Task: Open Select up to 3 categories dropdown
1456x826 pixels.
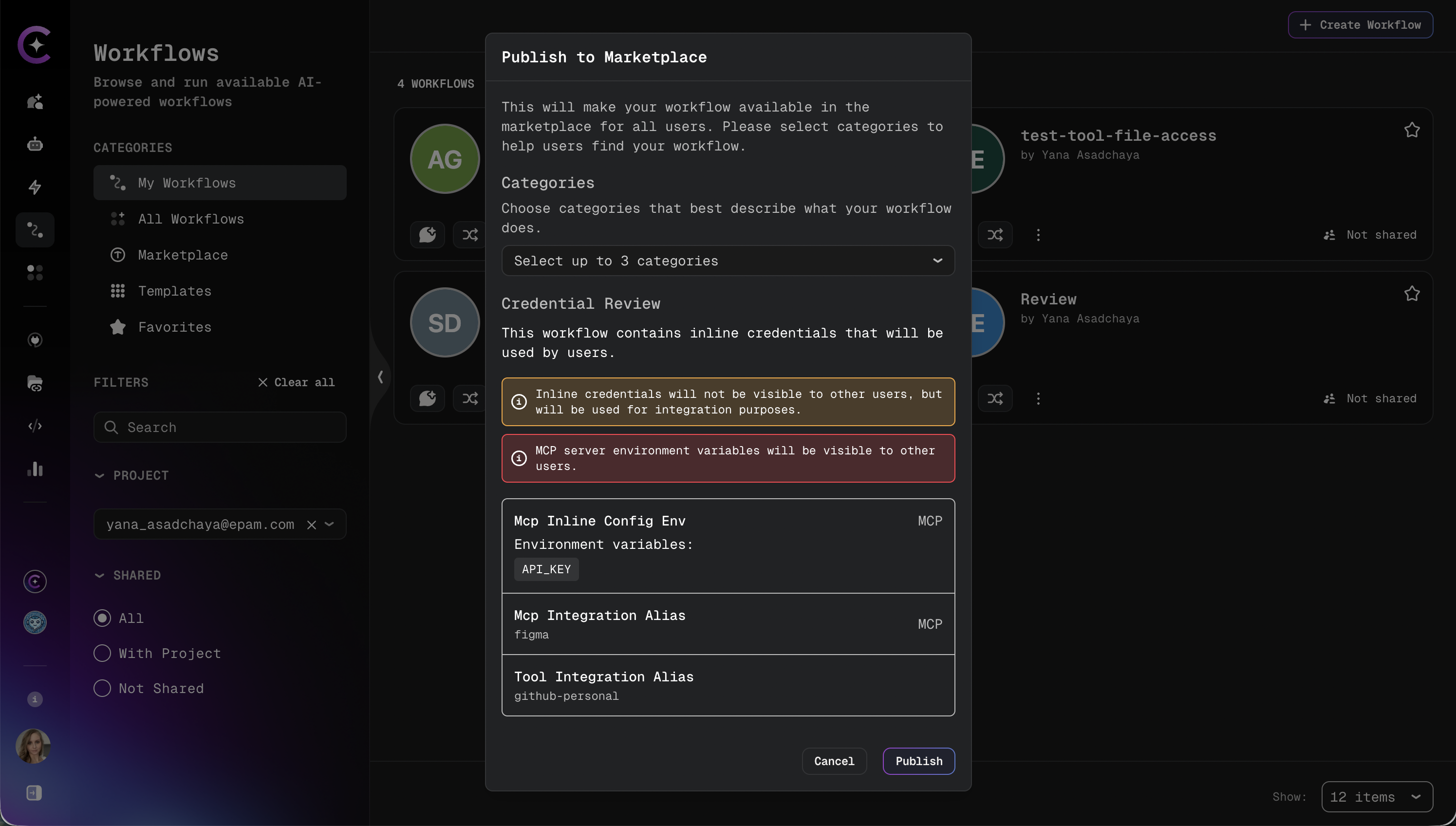Action: pos(728,261)
